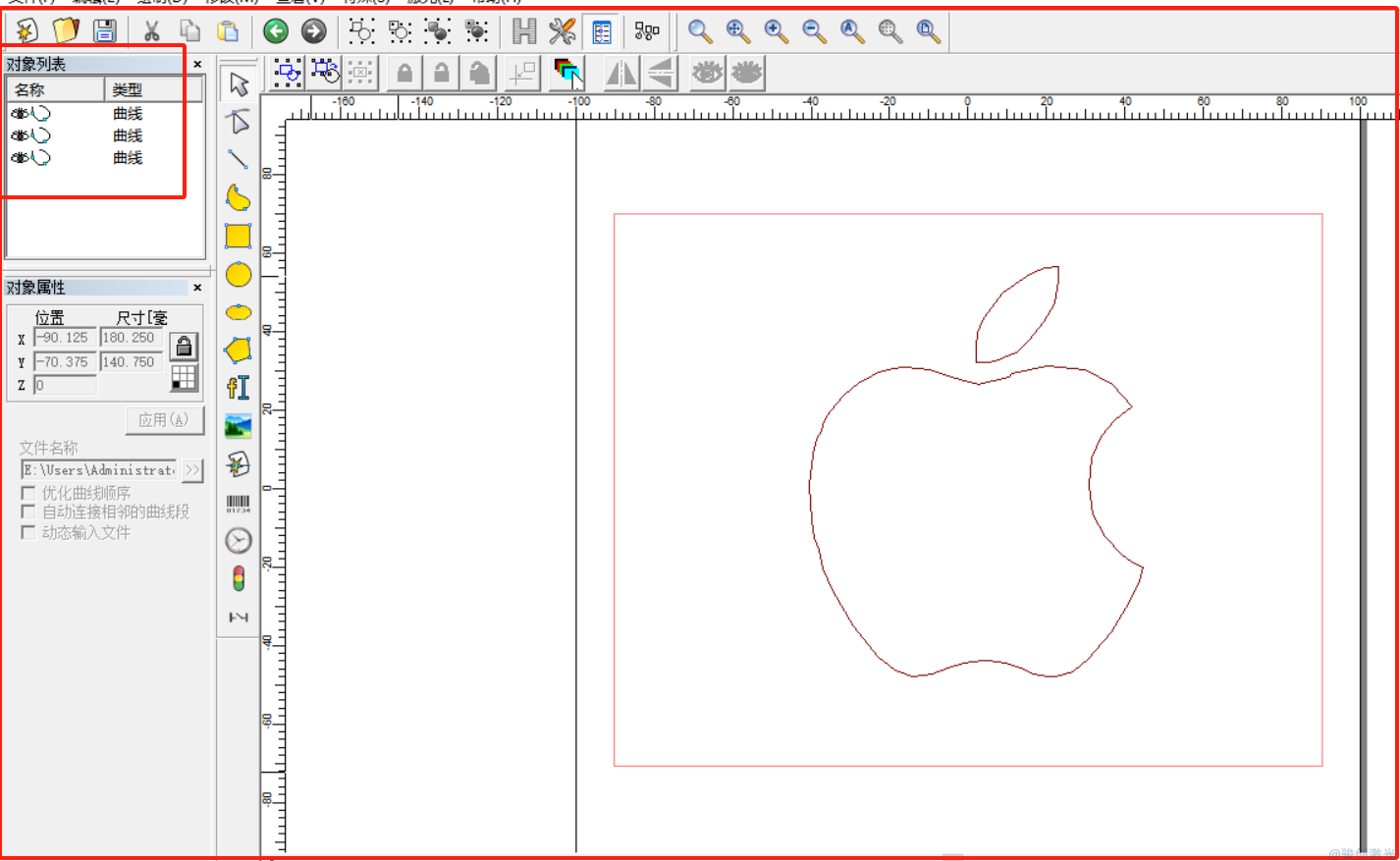The image size is (1400, 861).
Task: Select the node editing tool
Action: (x=239, y=122)
